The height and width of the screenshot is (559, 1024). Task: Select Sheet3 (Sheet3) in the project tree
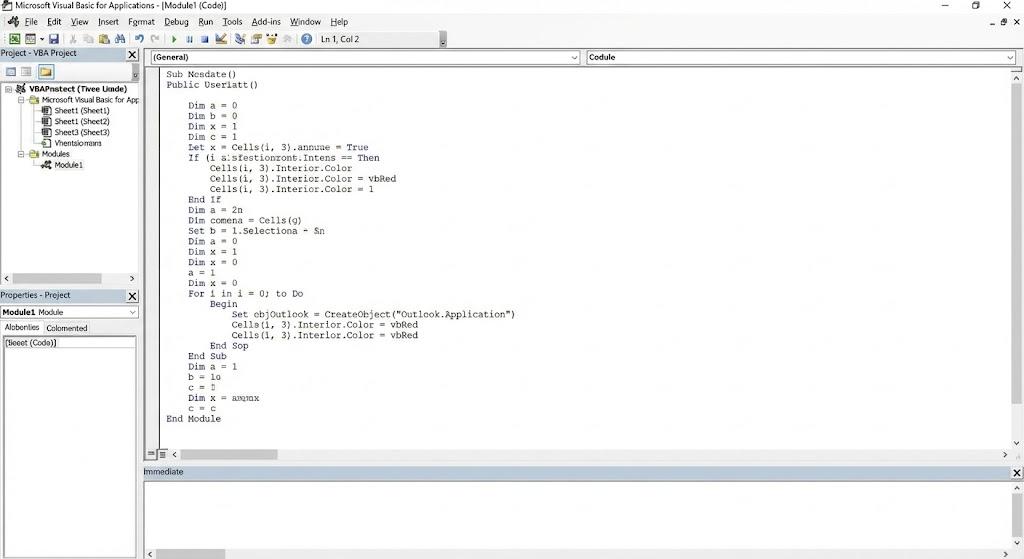81,132
